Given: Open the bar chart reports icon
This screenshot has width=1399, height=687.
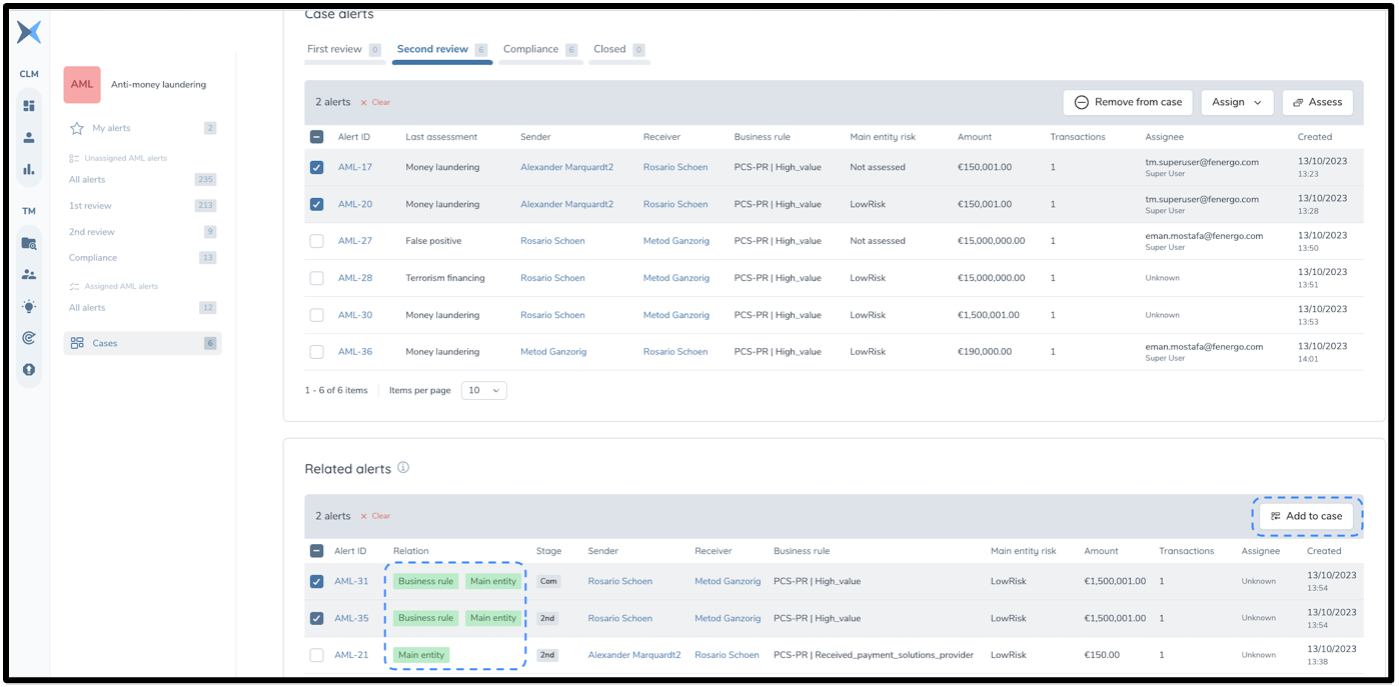Looking at the screenshot, I should tap(29, 169).
